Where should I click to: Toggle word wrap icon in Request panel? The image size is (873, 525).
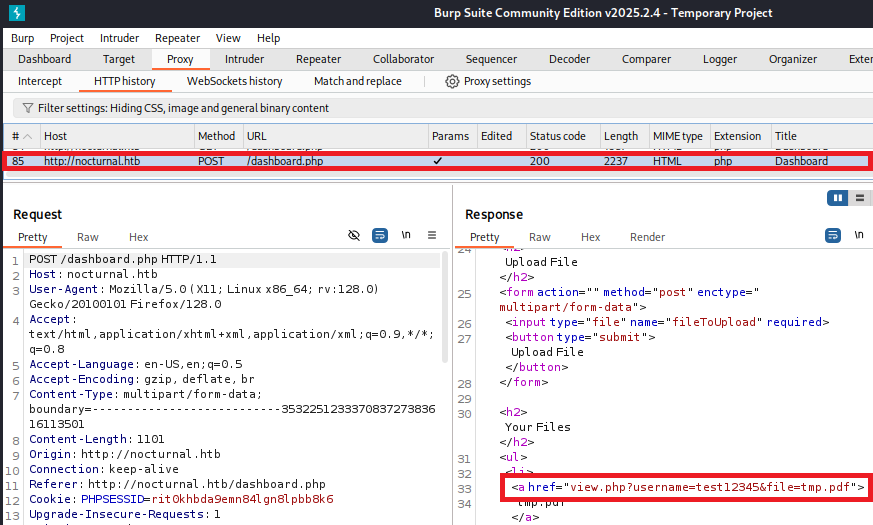[380, 235]
